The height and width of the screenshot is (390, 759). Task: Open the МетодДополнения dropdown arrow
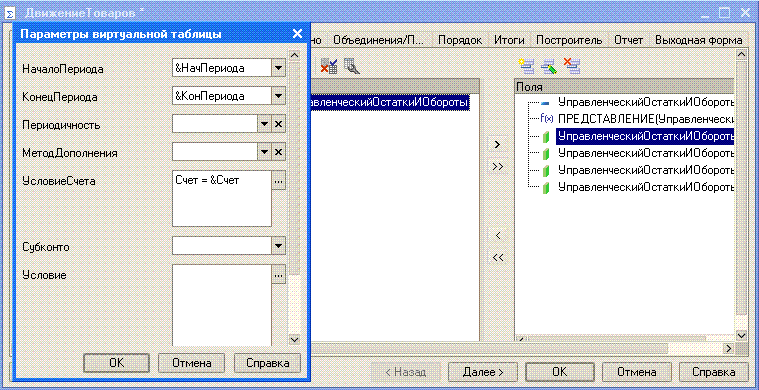click(264, 153)
